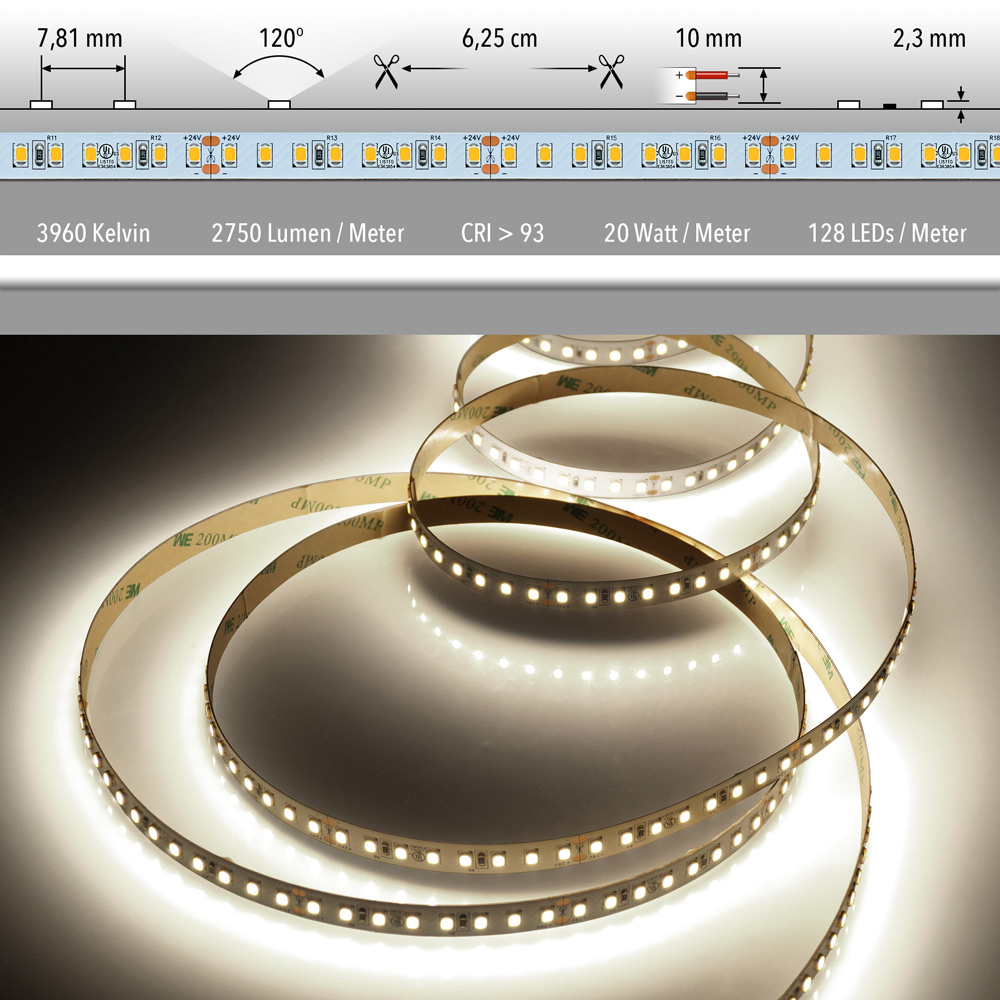This screenshot has height=1000, width=1000.
Task: Click the CRI > 93 label
Action: [x=502, y=233]
